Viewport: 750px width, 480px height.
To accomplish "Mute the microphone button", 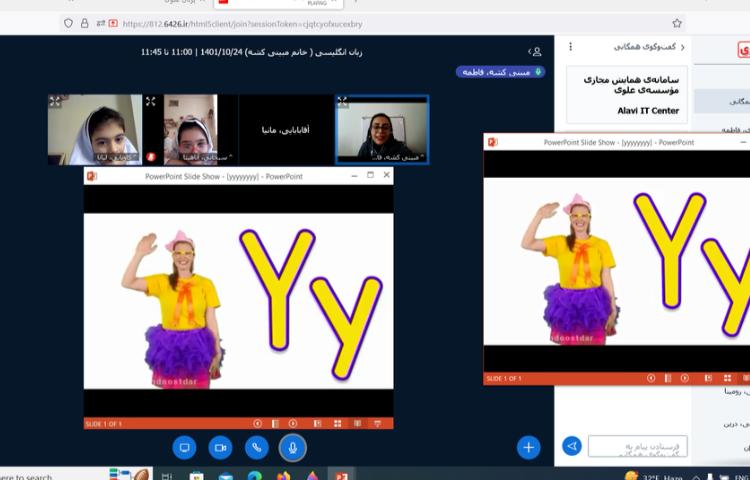I will click(293, 448).
